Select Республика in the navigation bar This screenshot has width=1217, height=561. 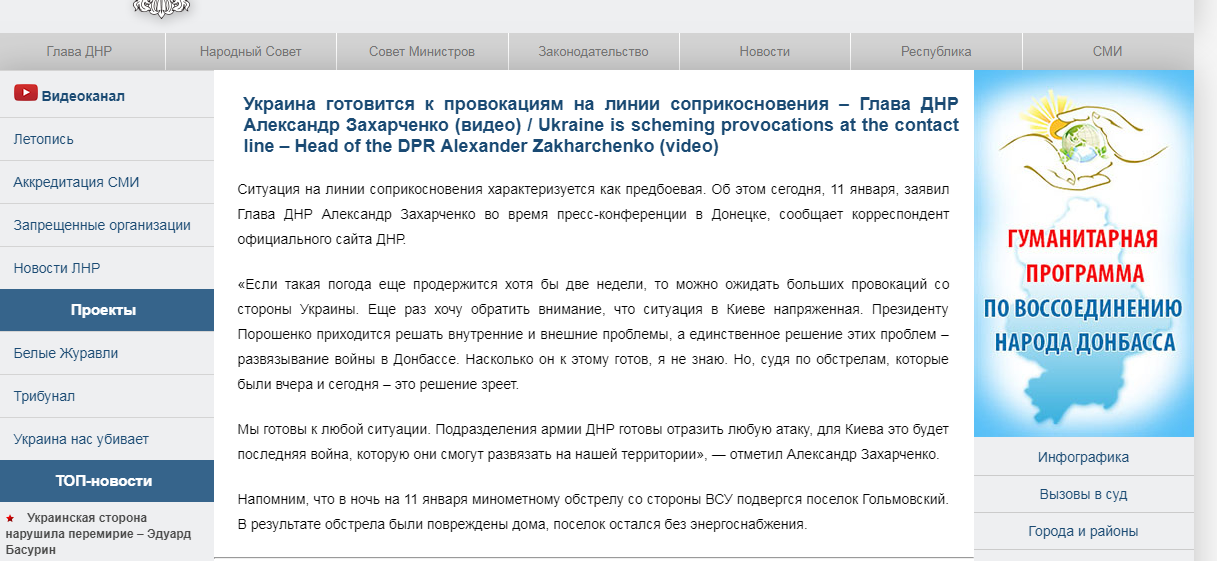pos(935,52)
